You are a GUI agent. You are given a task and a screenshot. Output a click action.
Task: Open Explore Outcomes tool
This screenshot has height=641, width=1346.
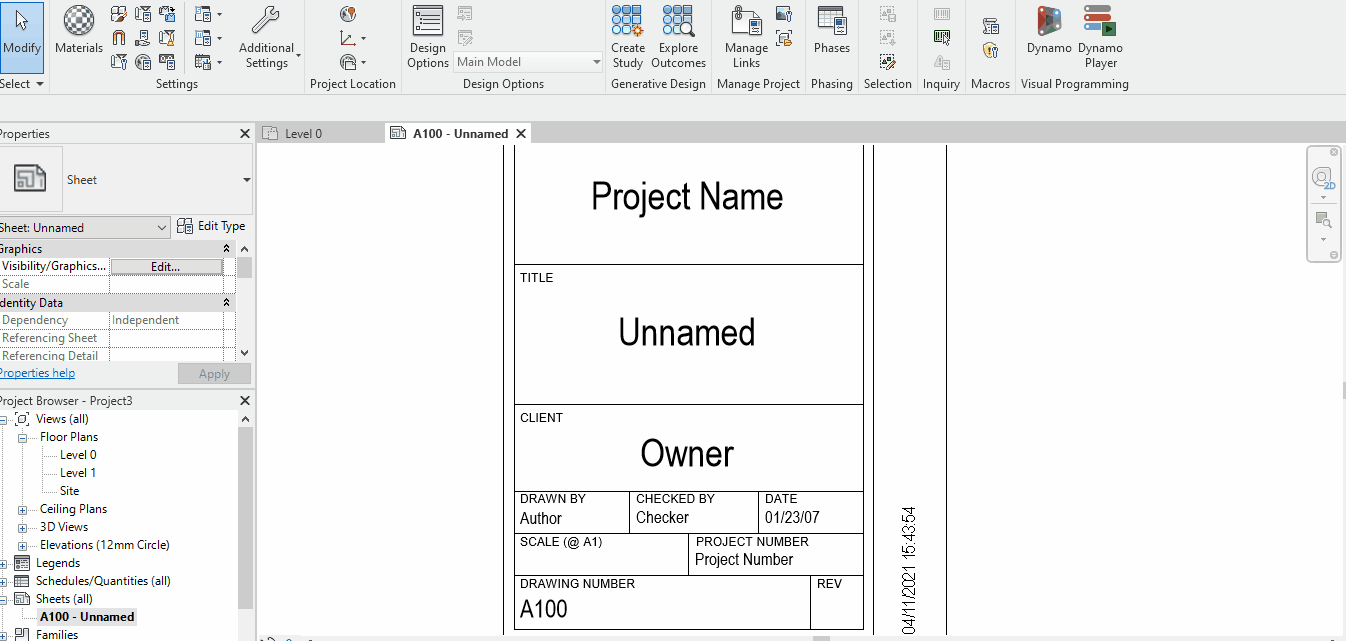(x=678, y=37)
